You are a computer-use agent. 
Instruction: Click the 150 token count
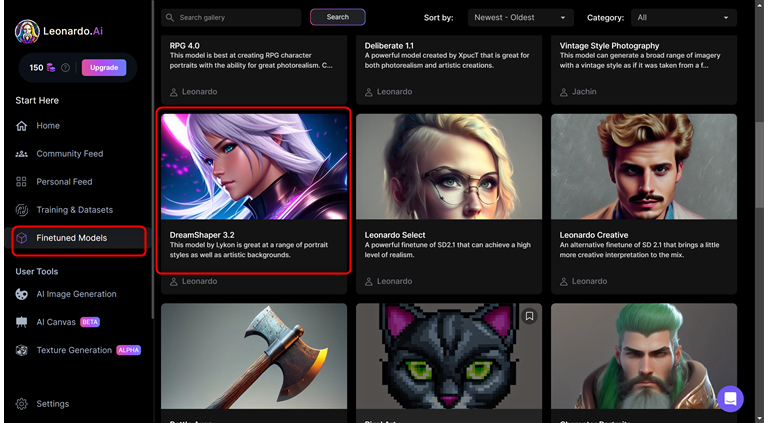point(36,68)
